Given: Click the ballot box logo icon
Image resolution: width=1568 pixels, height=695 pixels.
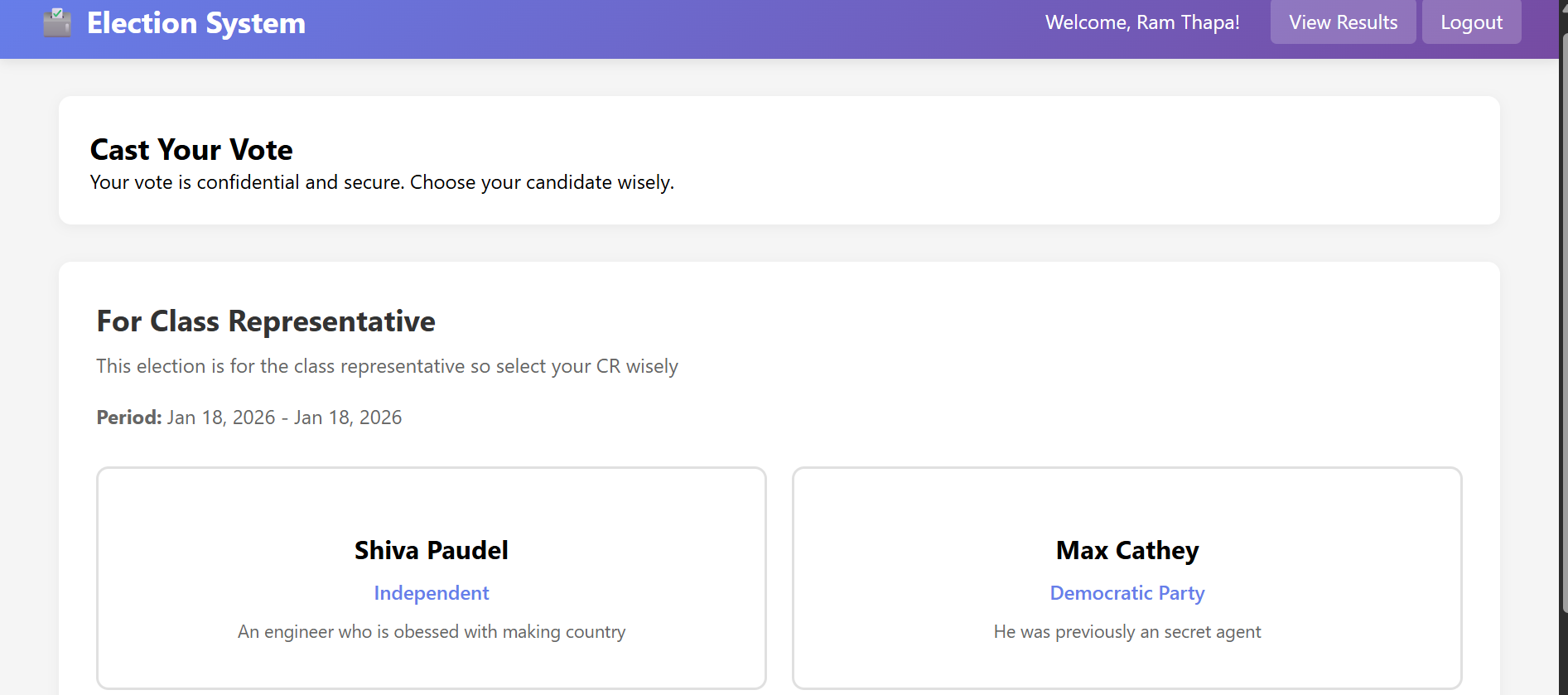Looking at the screenshot, I should click(57, 23).
